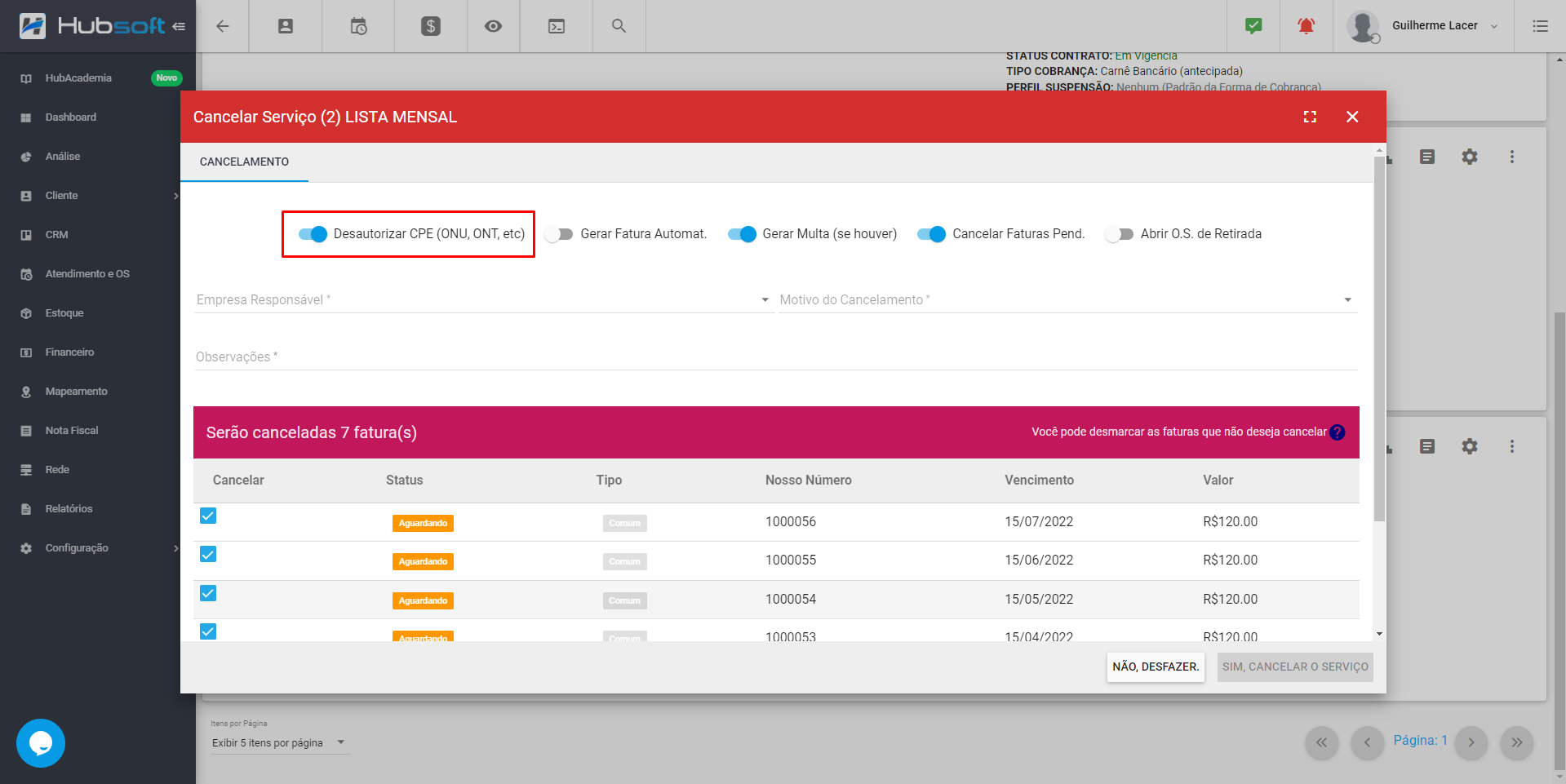Screen dimensions: 1566x784
Task: Toggle Gerar Multa (se houver) switch
Action: pyautogui.click(x=742, y=234)
